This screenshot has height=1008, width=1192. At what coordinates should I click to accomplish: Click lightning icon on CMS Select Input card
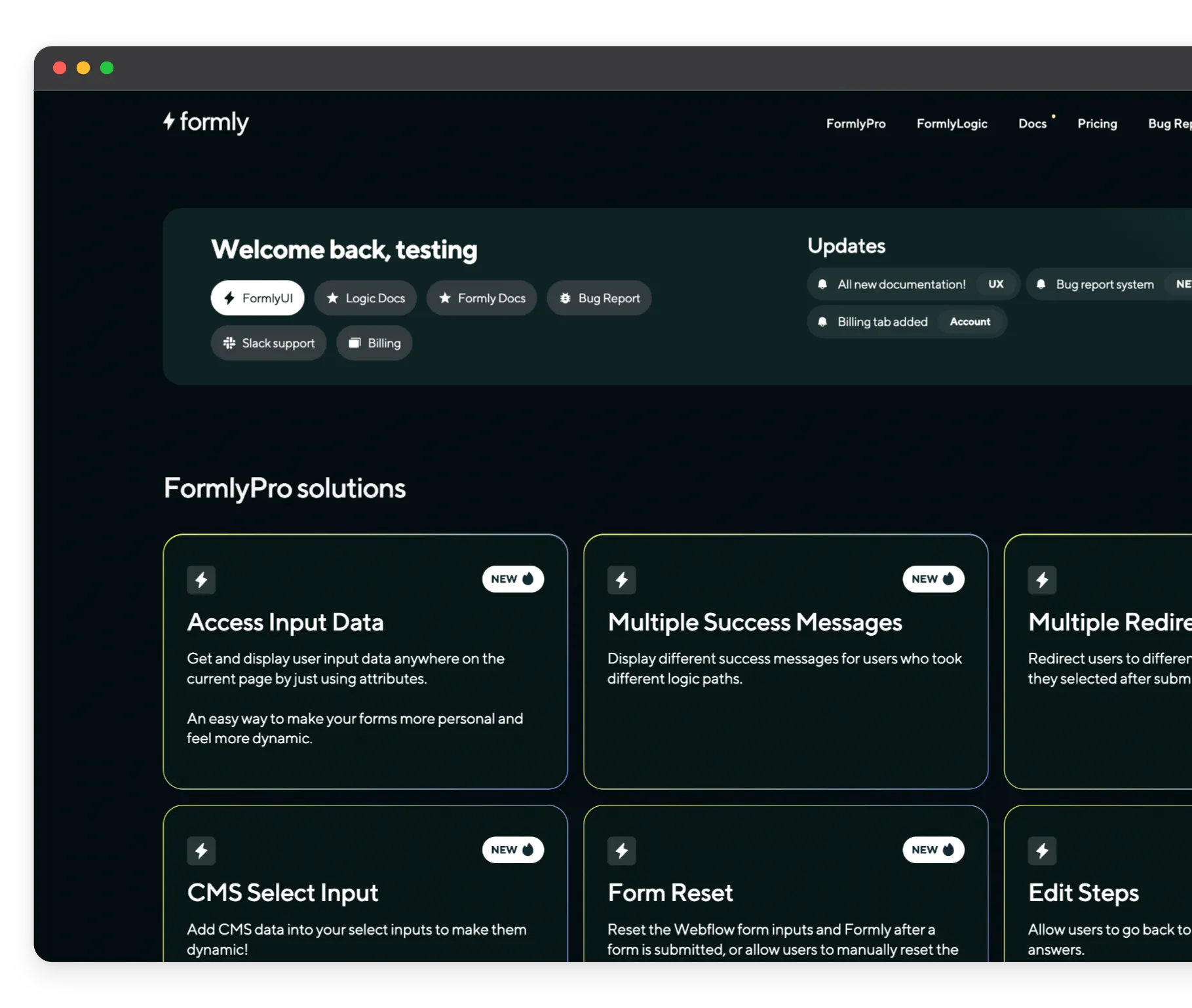point(201,851)
